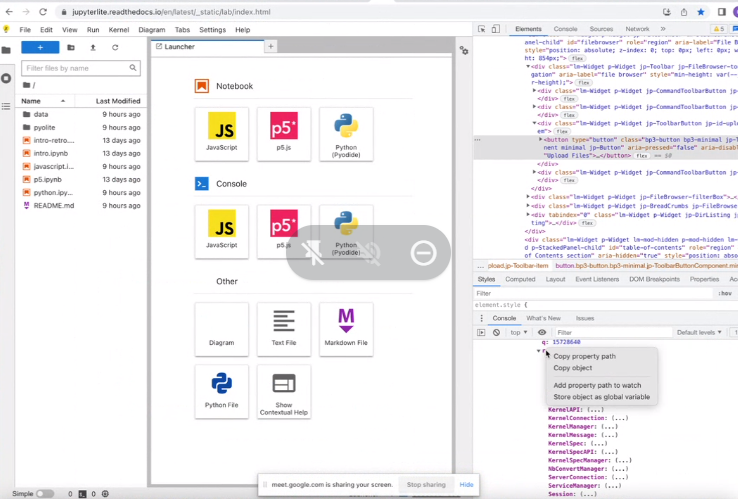The height and width of the screenshot is (499, 738).
Task: Refresh the file browser list
Action: point(115,48)
